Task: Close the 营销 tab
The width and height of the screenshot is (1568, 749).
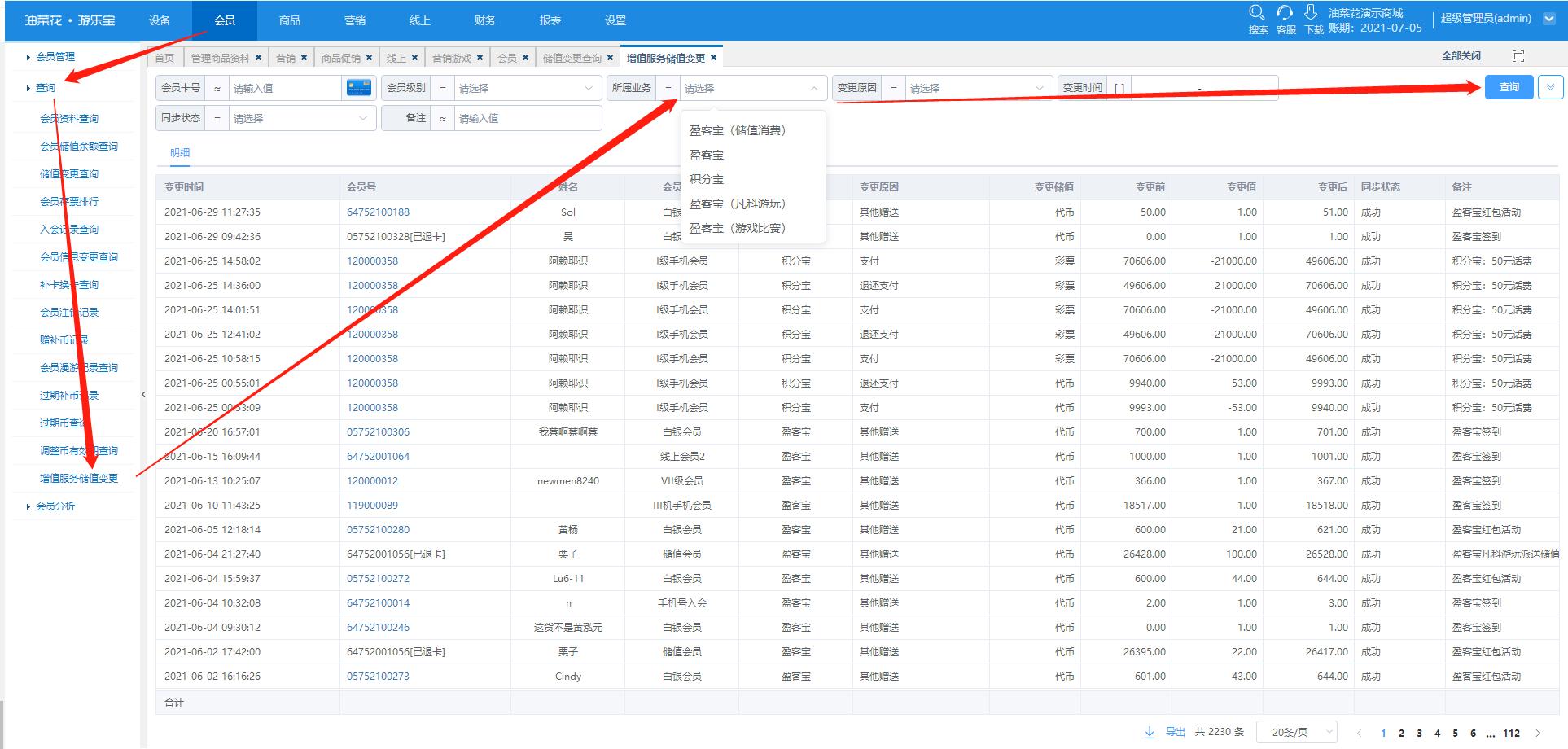Action: click(304, 58)
